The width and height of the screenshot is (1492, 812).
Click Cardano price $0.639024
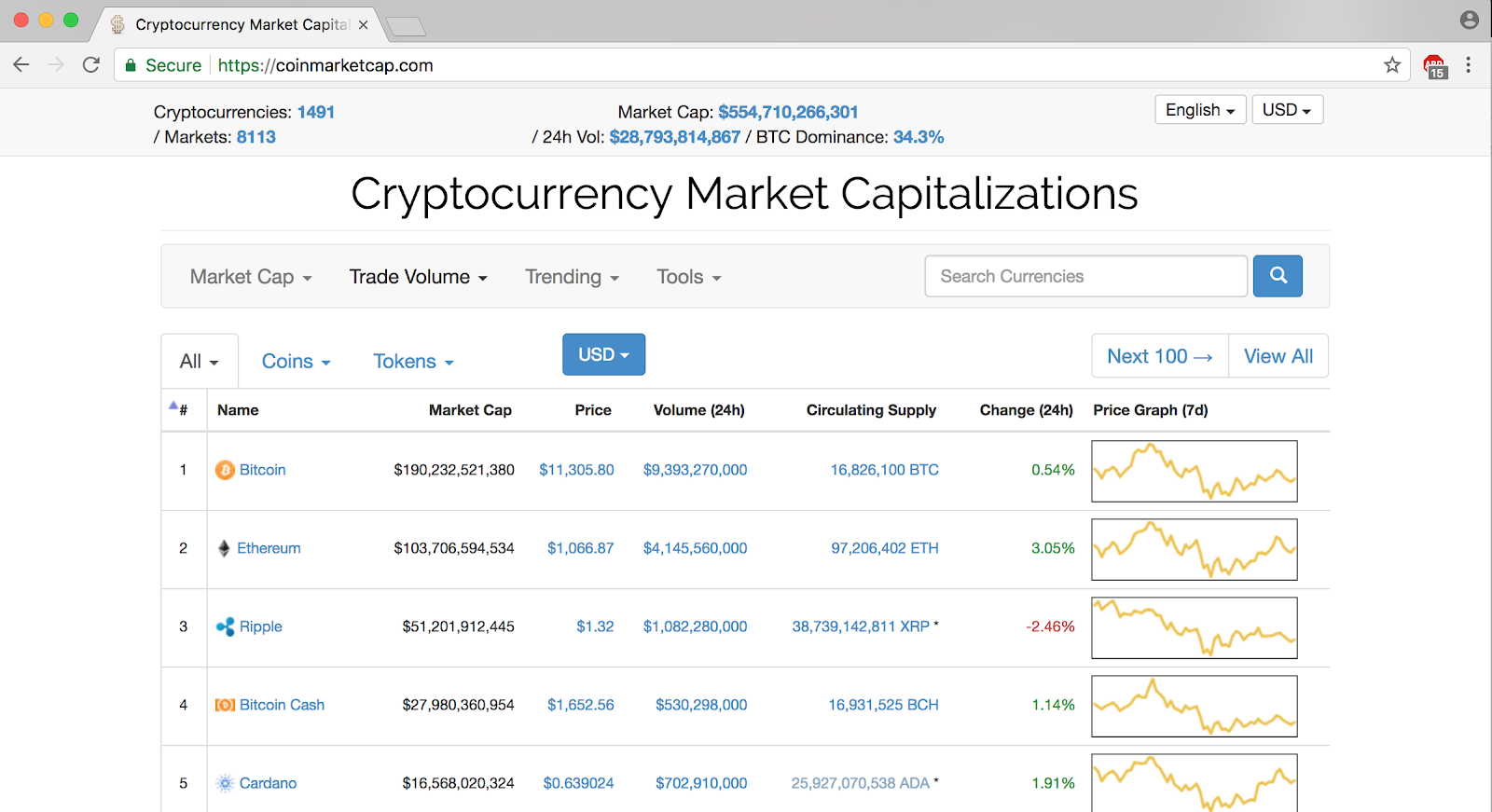point(578,783)
